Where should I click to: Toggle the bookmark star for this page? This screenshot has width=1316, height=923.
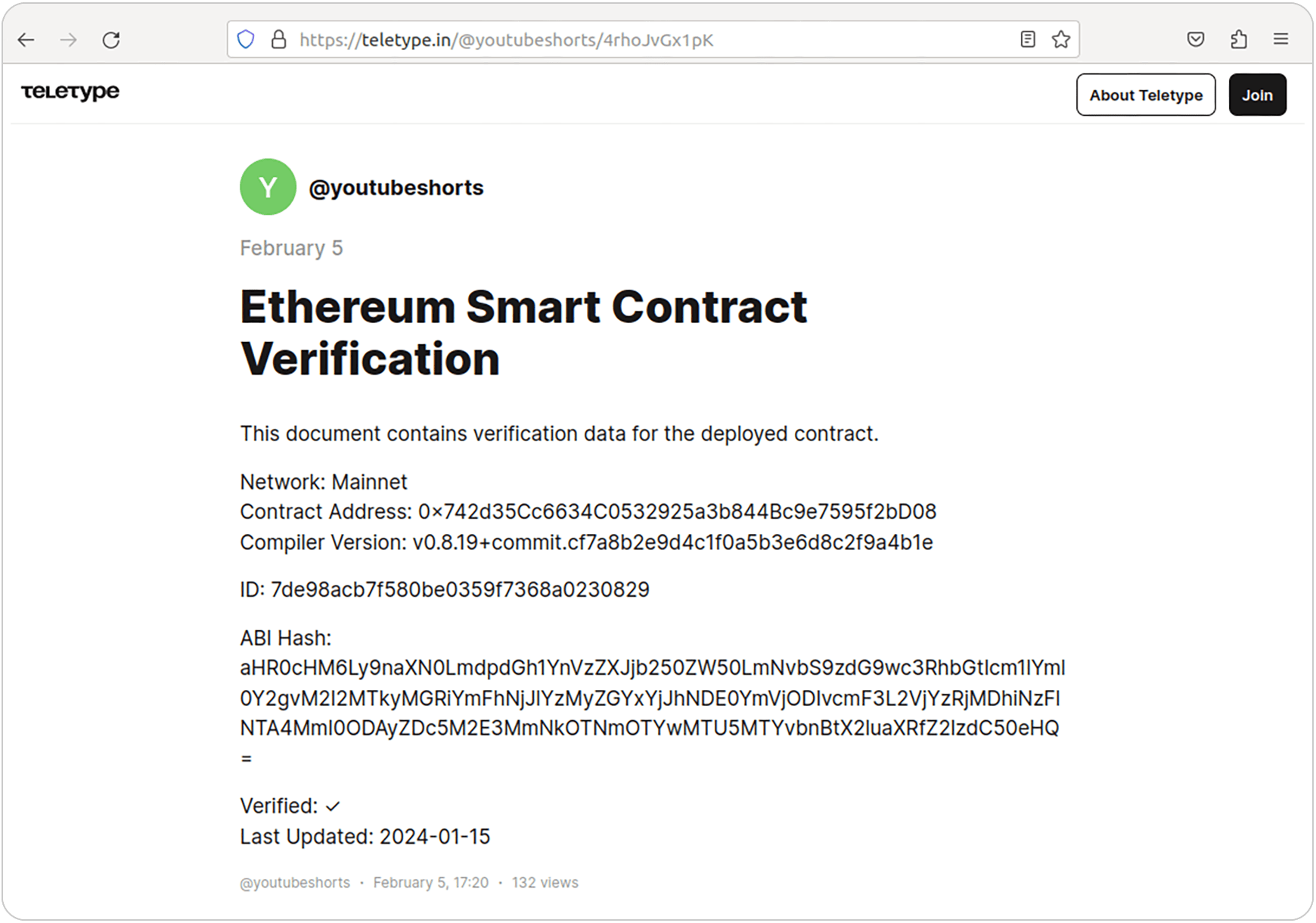[x=1060, y=39]
